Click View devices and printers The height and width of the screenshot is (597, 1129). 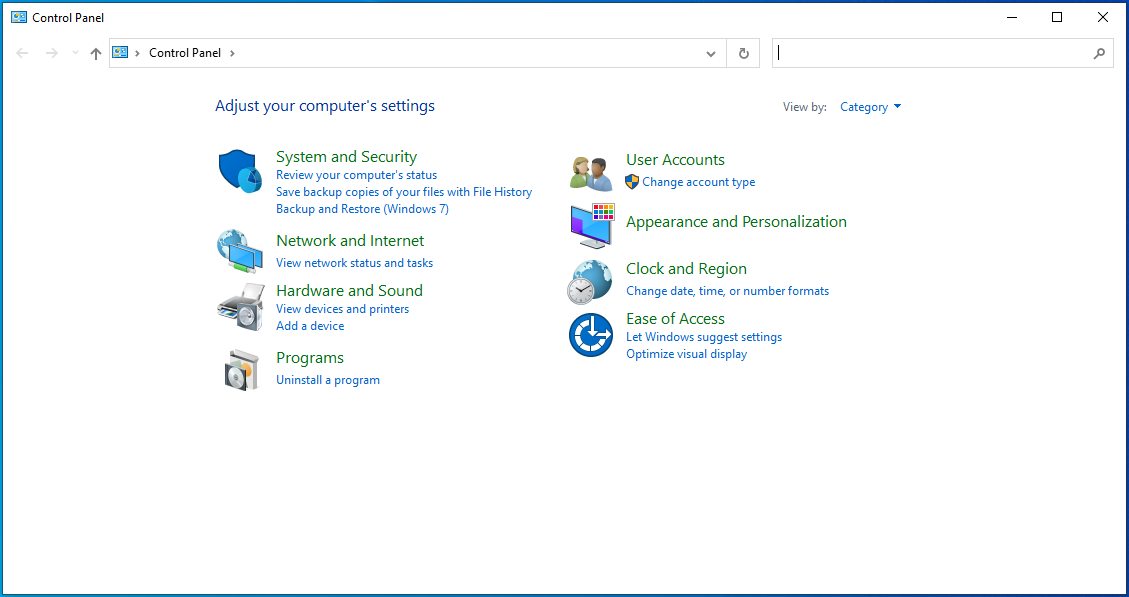[342, 308]
